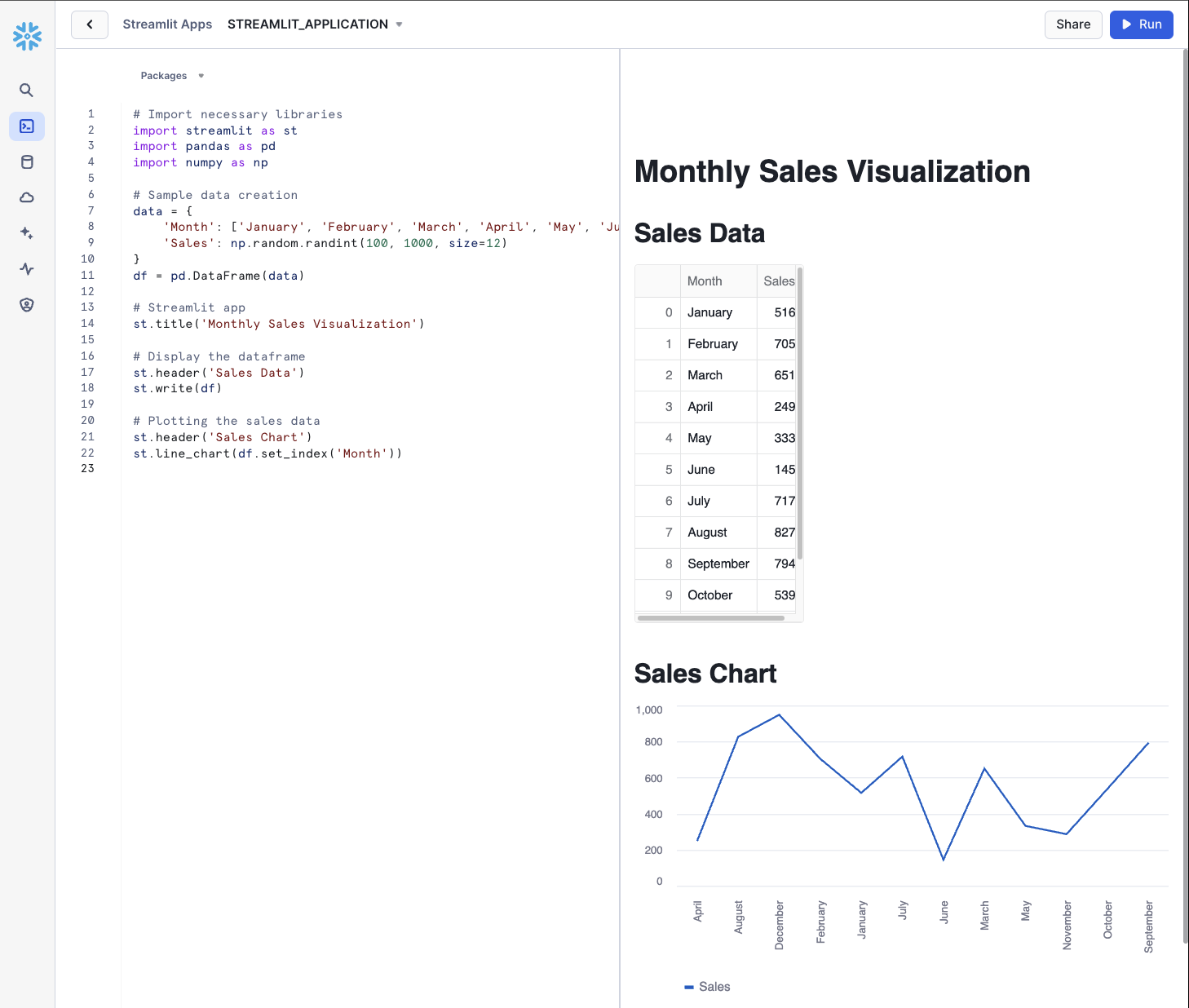Open the Monitoring activity pulse icon
Viewport: 1189px width, 1008px height.
pyautogui.click(x=27, y=269)
